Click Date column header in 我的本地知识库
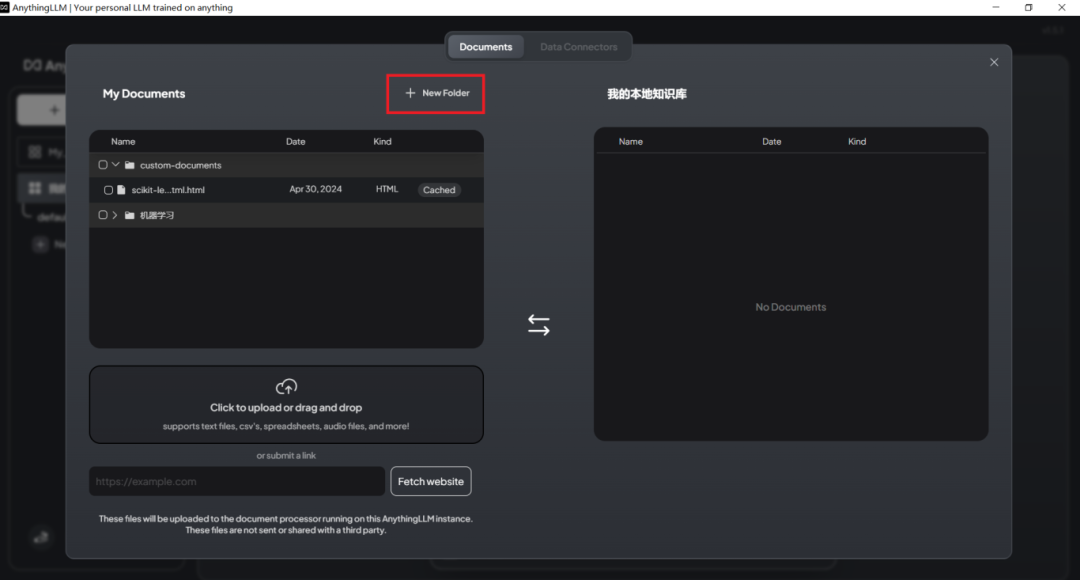This screenshot has width=1080, height=580. (771, 141)
